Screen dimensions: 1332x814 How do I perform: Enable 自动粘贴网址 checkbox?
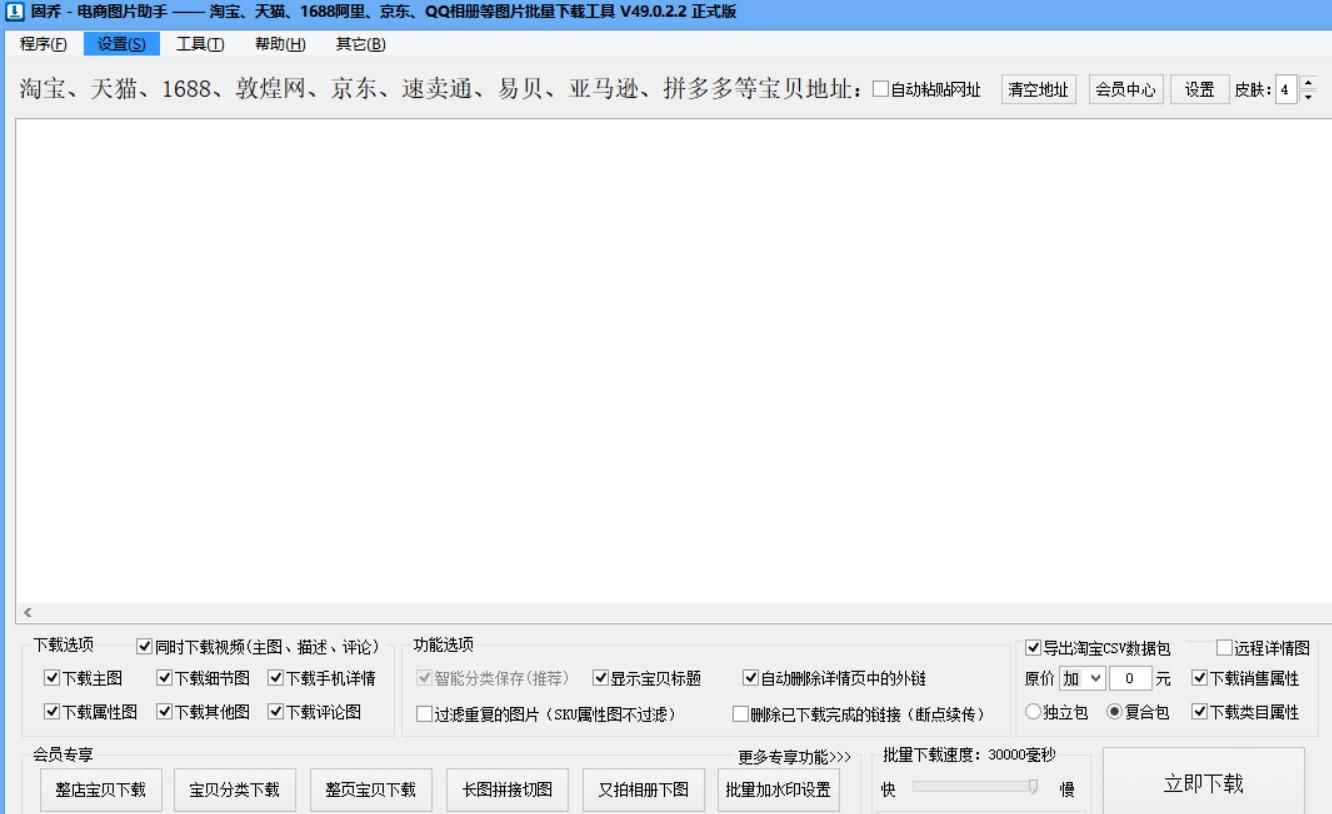coord(880,90)
